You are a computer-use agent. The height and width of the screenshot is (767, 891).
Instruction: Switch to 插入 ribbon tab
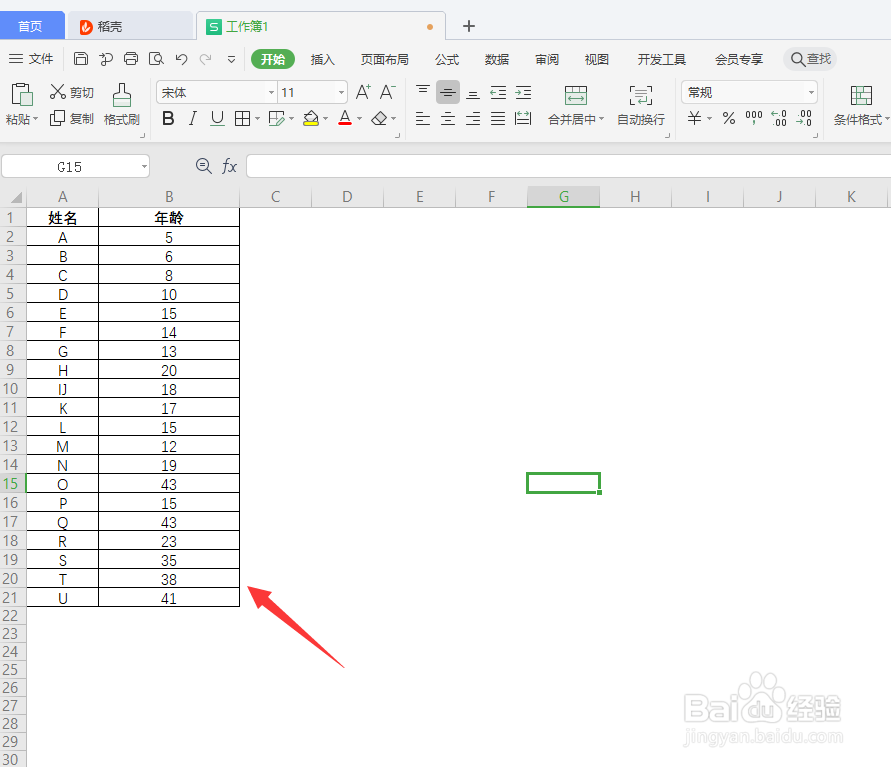point(323,59)
